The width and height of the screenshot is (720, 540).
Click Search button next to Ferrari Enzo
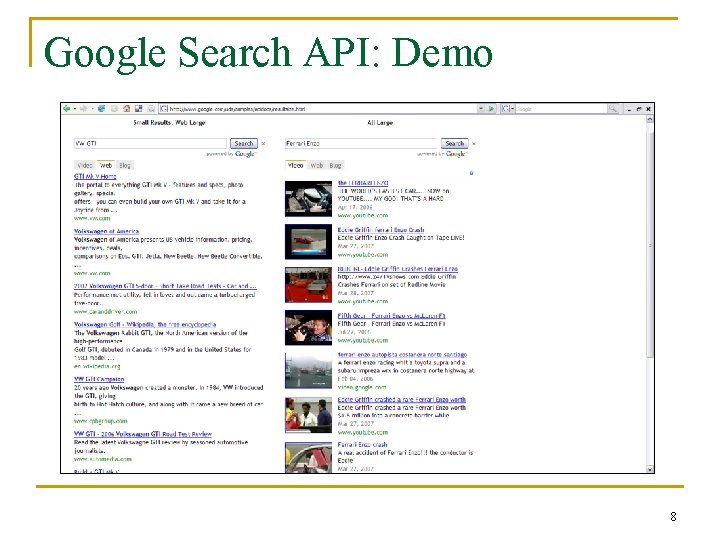[x=455, y=144]
